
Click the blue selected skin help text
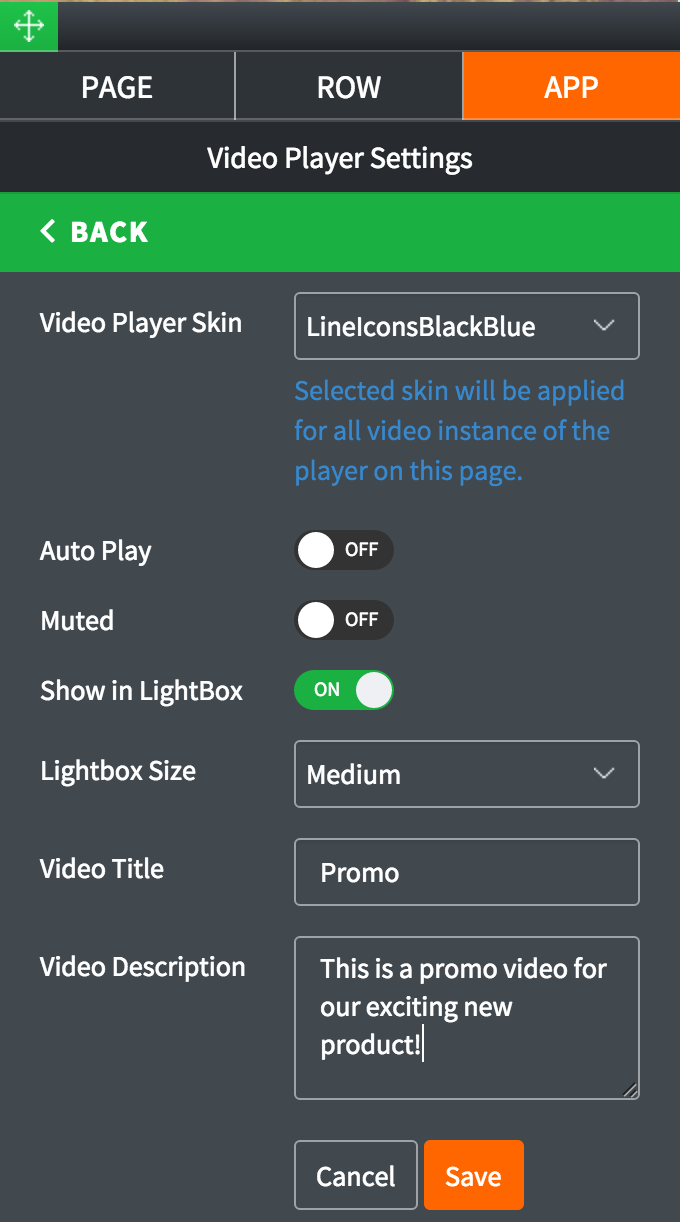pos(460,431)
